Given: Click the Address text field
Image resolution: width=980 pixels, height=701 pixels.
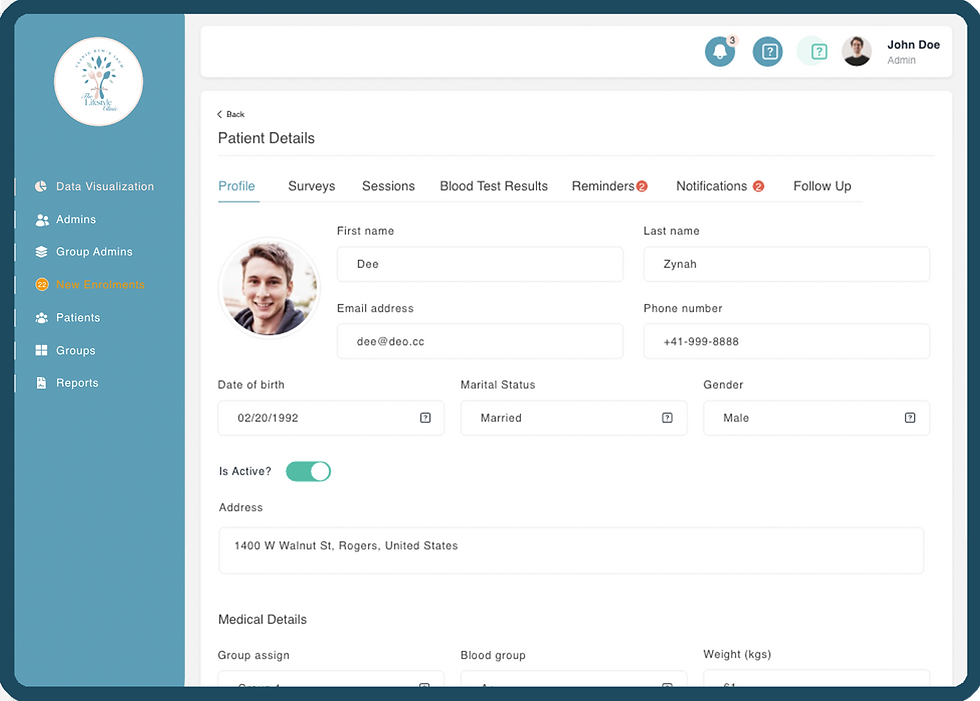Looking at the screenshot, I should (571, 550).
